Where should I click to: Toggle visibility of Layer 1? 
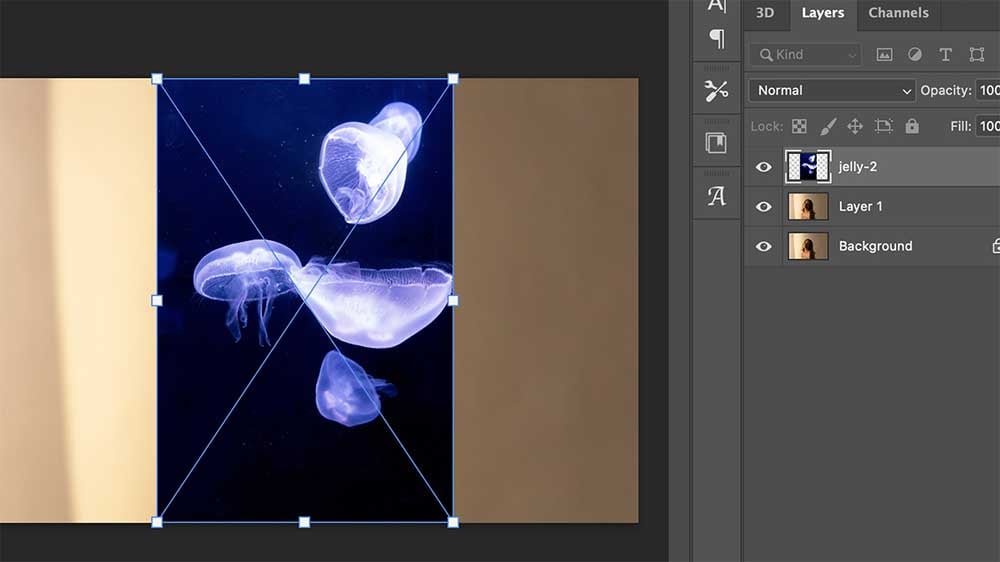(764, 207)
